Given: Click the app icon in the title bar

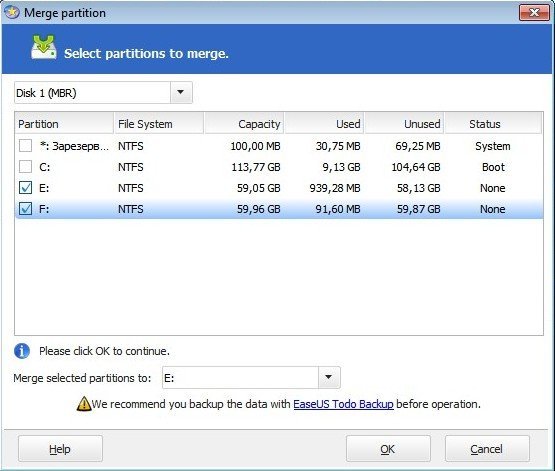Looking at the screenshot, I should pyautogui.click(x=12, y=12).
